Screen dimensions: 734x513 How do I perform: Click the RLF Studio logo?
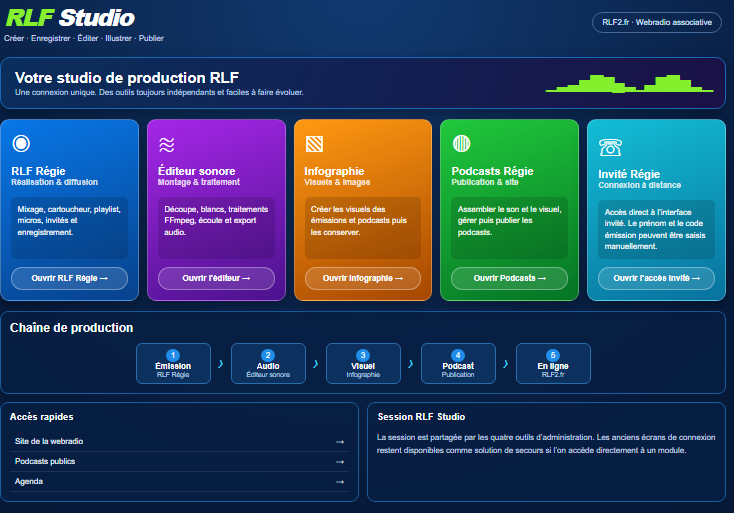pos(70,18)
